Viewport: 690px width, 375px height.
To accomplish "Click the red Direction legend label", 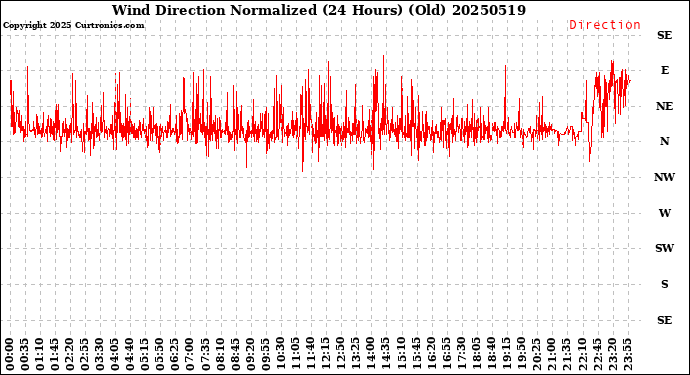I will (x=605, y=25).
